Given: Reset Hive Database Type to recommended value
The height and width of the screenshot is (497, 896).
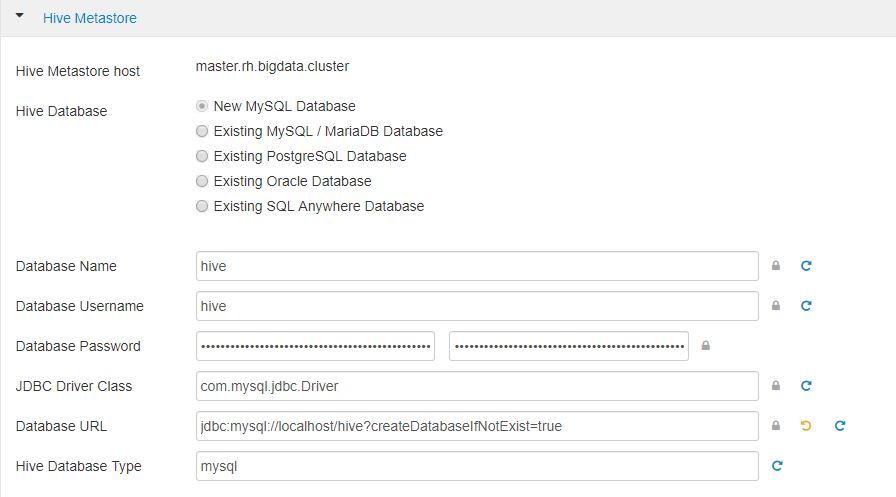Looking at the screenshot, I should [777, 466].
